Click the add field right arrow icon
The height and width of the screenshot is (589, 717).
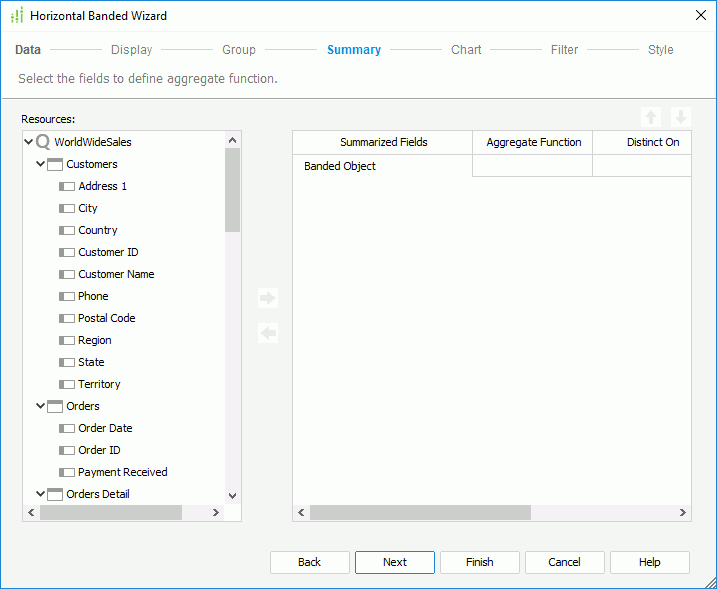[268, 298]
